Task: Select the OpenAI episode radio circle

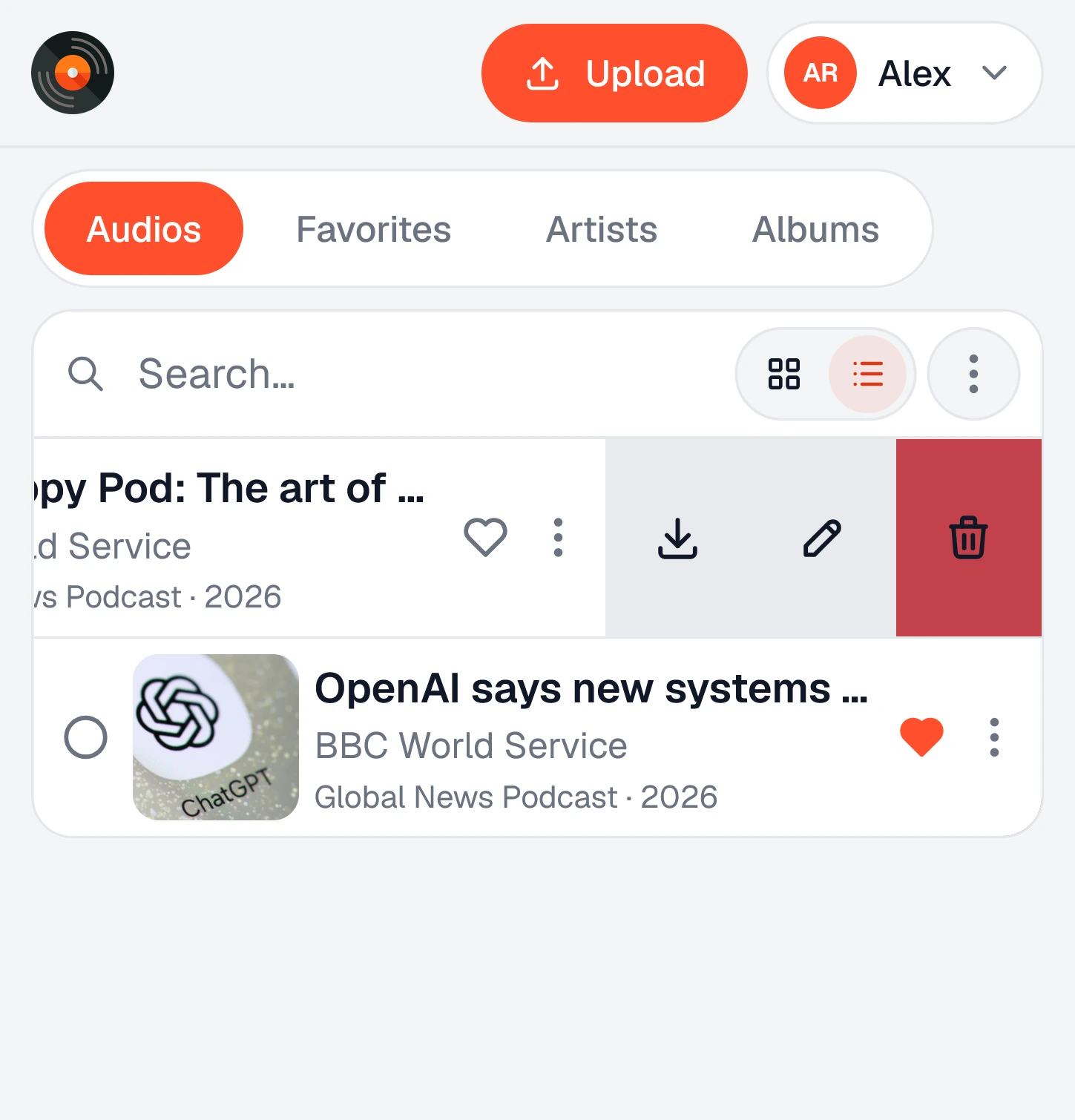Action: pos(86,737)
